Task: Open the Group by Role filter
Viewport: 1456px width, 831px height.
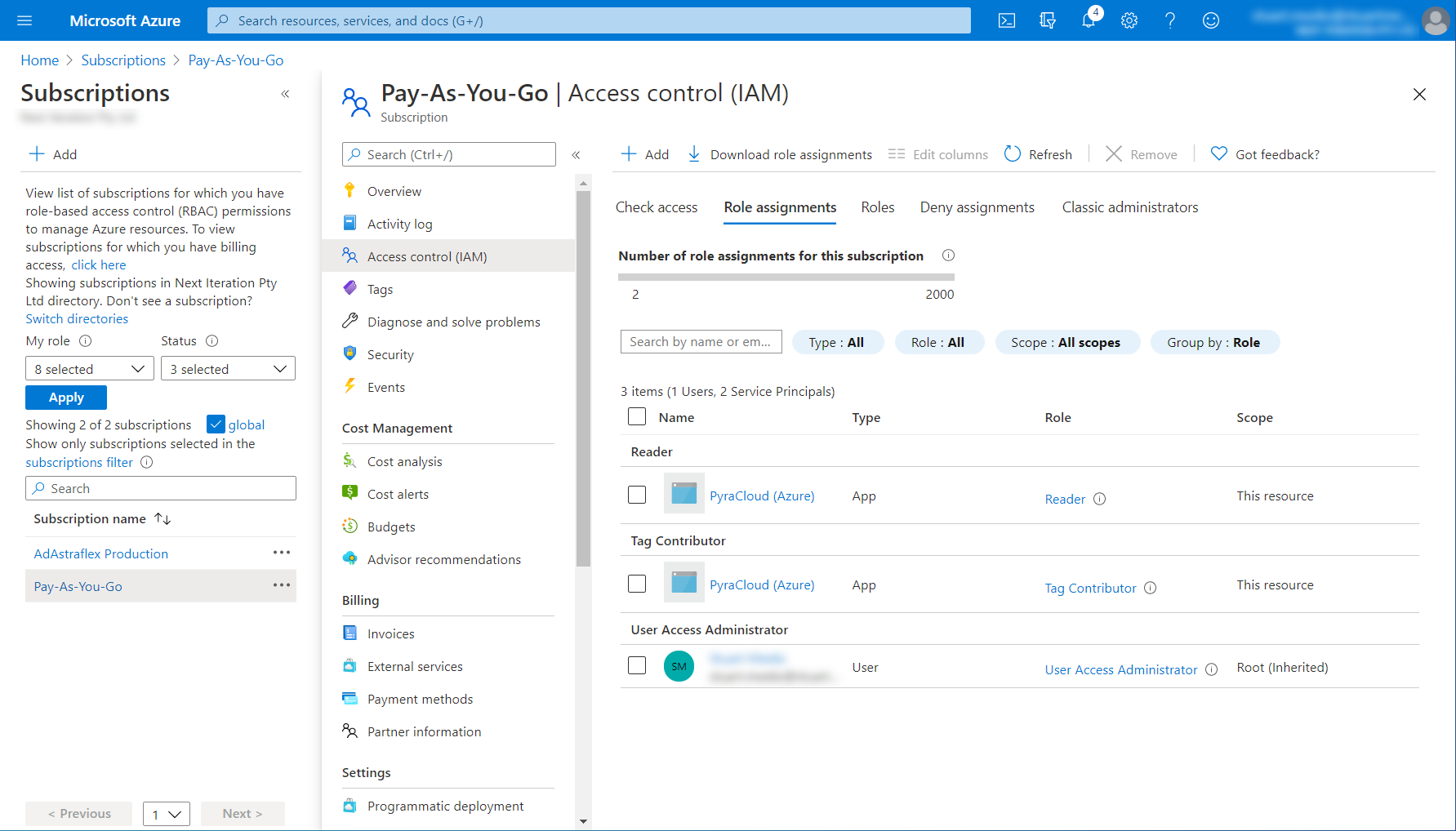Action: point(1214,343)
